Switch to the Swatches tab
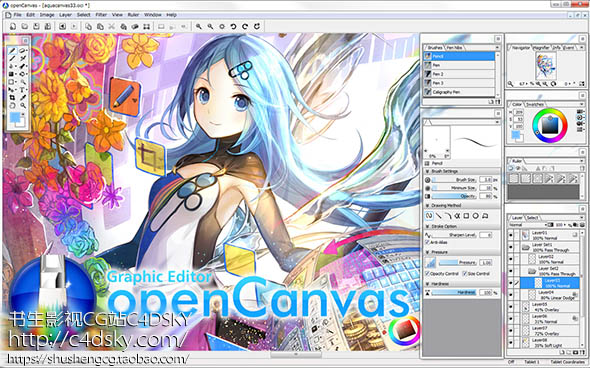Screen dimensions: 590x368 tap(535, 104)
